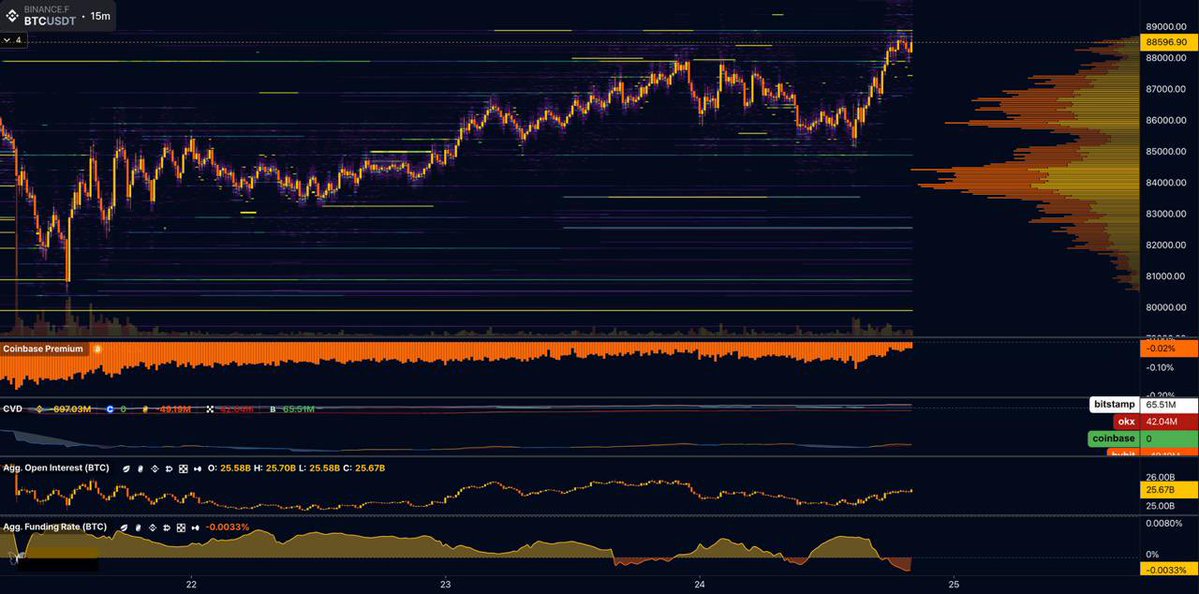Click the Binance logo icon beside BTCUSDT
1199x594 pixels.
[x=13, y=15]
